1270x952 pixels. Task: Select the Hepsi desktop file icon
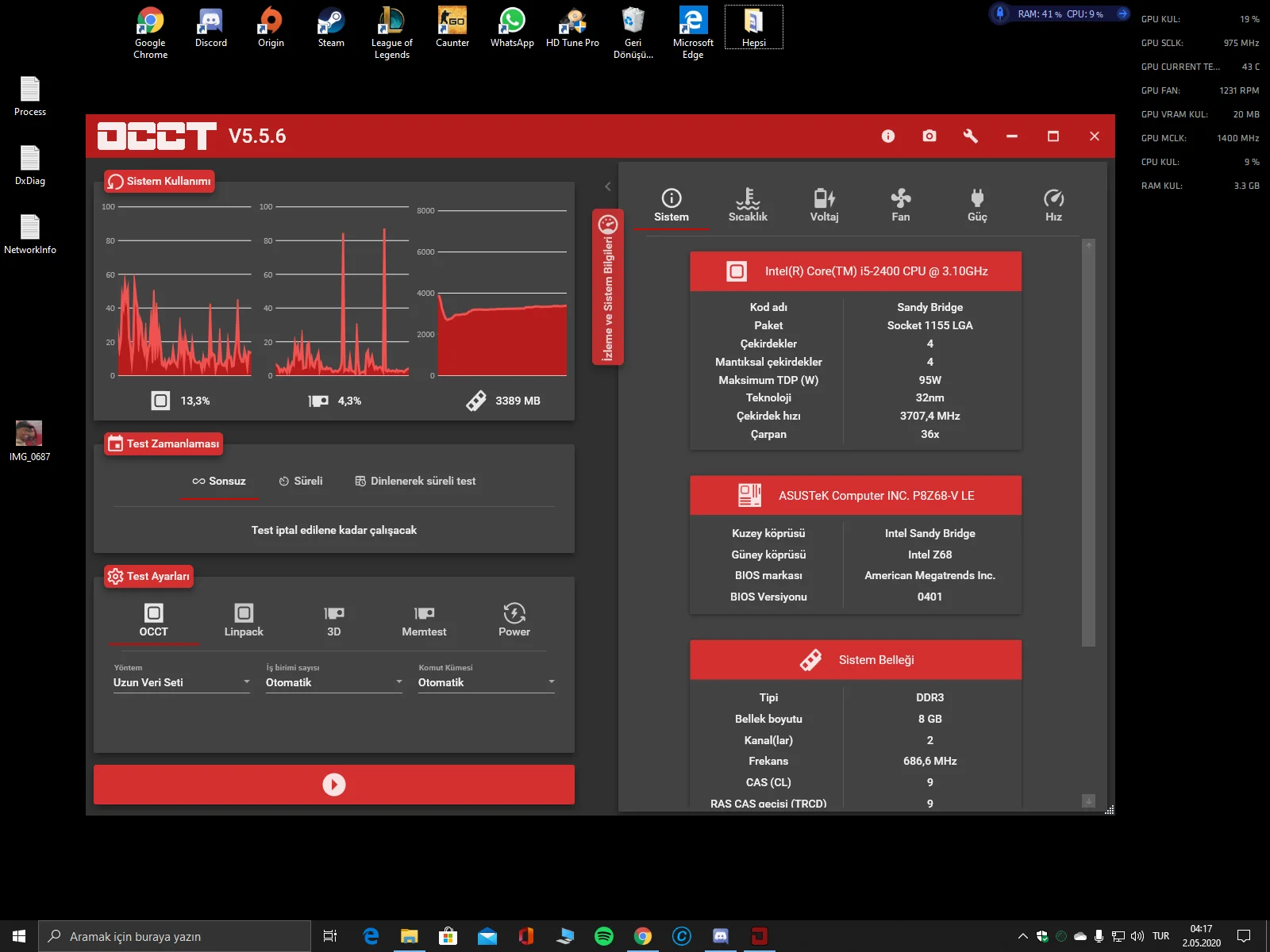coord(754,28)
